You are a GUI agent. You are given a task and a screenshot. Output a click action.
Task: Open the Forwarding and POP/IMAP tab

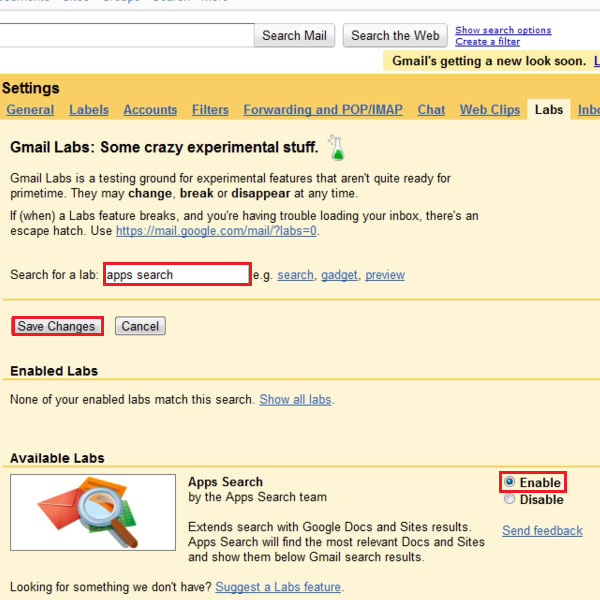[x=323, y=110]
